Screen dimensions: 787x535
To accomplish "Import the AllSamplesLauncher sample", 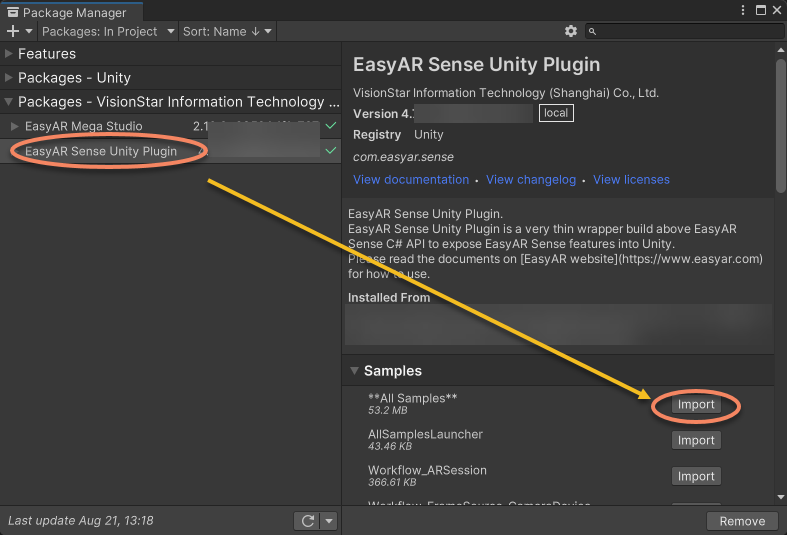I will pyautogui.click(x=696, y=440).
